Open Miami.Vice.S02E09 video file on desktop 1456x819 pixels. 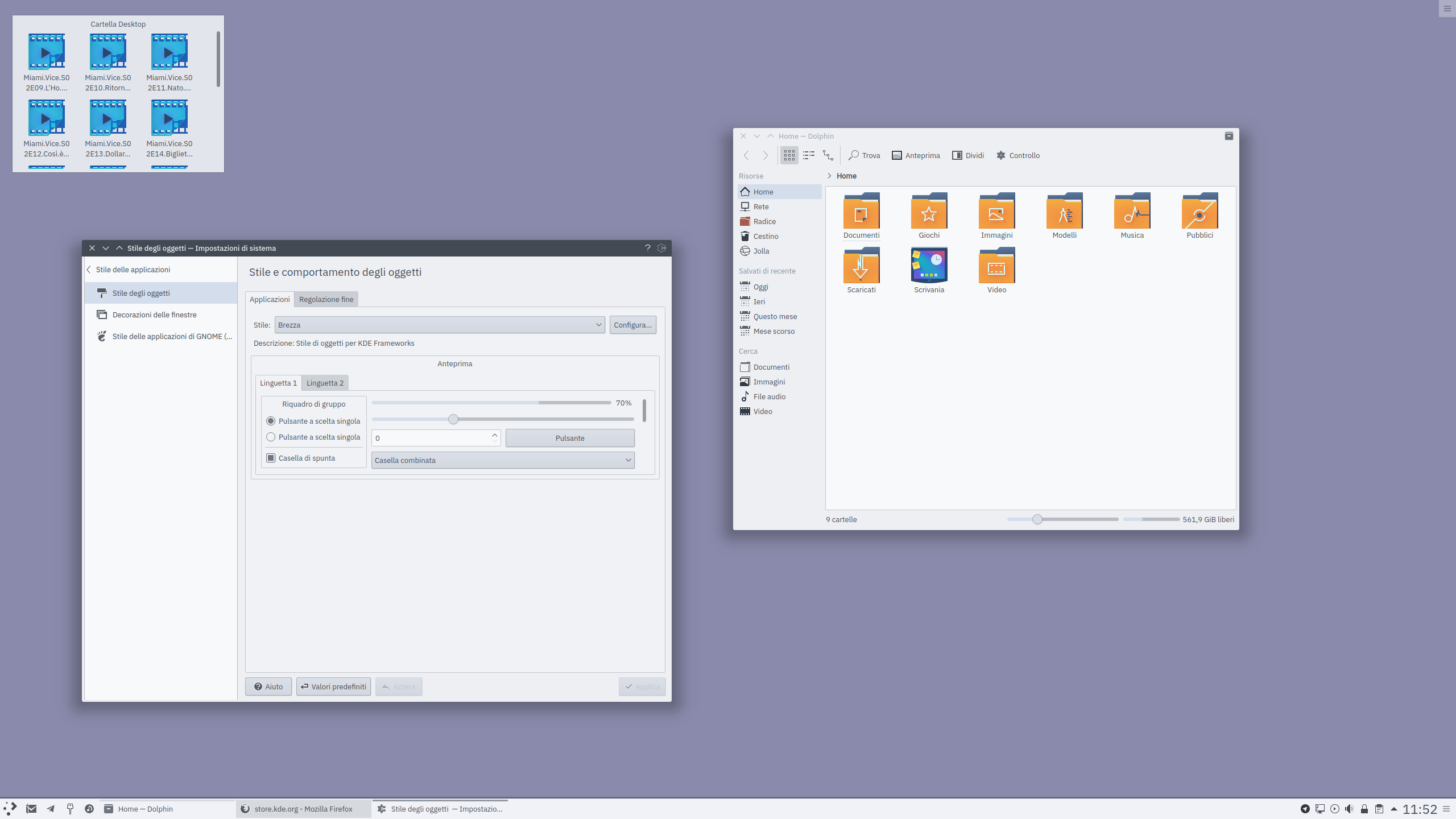pos(47,63)
